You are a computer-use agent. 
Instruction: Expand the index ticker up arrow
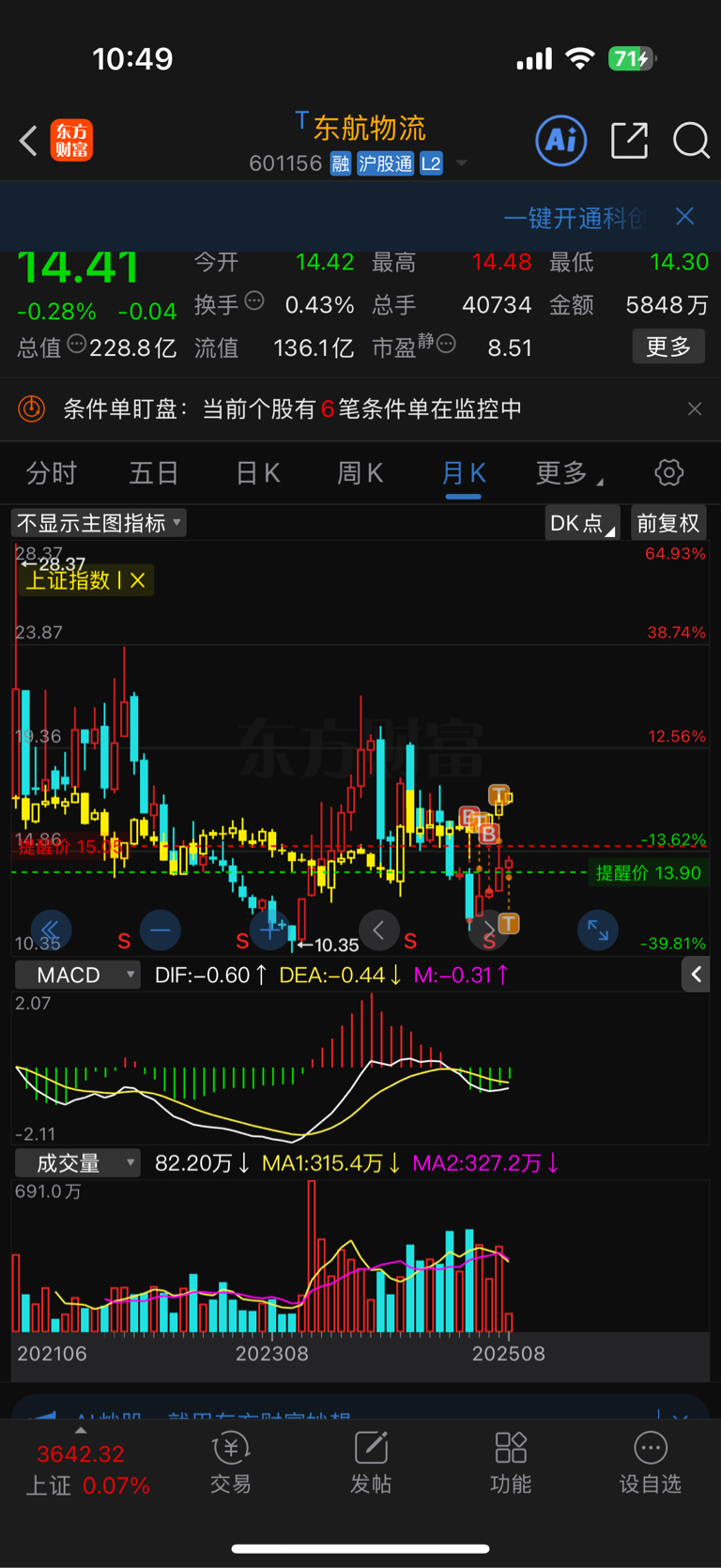coord(81,1431)
